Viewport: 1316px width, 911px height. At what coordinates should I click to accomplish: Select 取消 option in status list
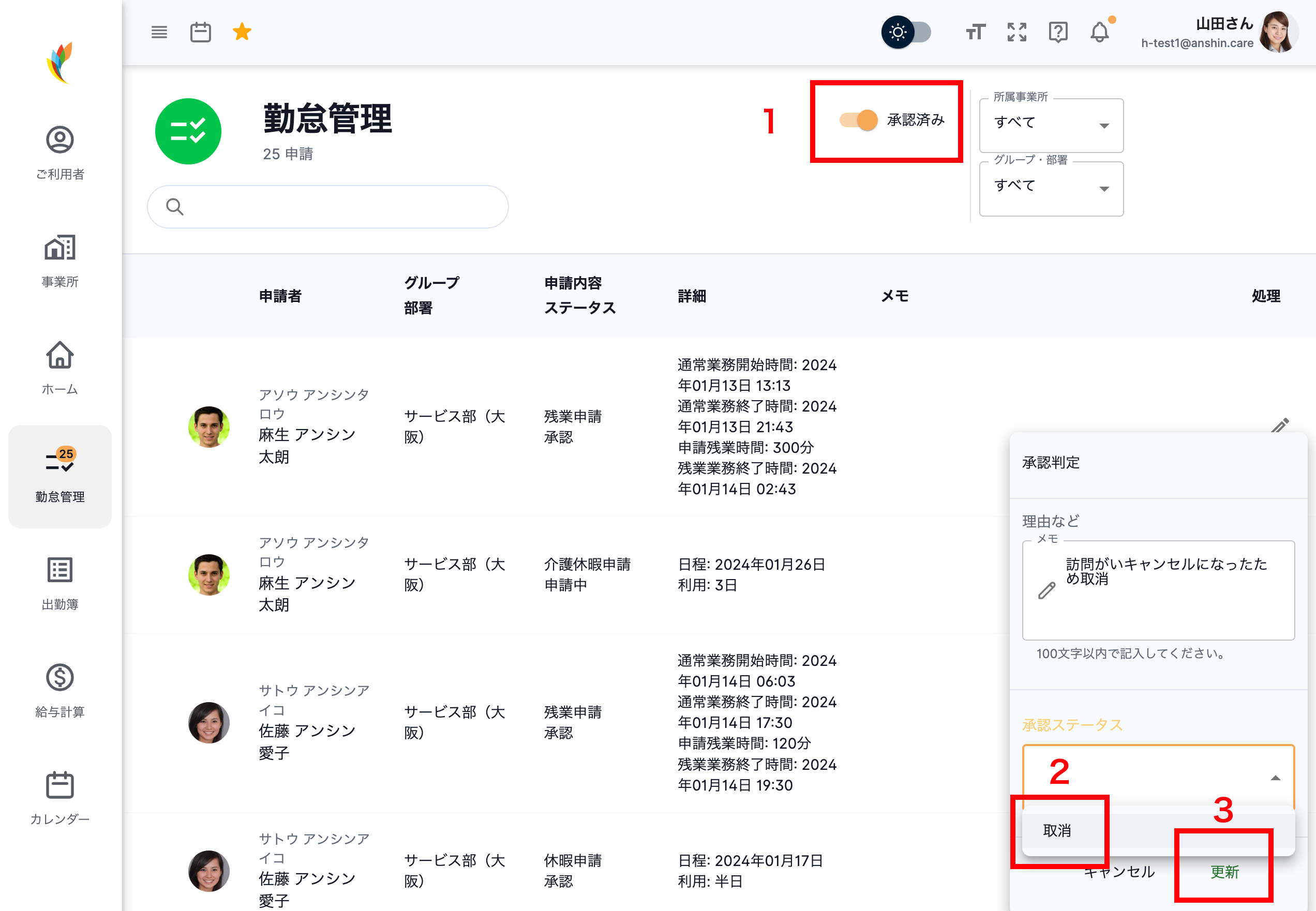(x=1057, y=830)
